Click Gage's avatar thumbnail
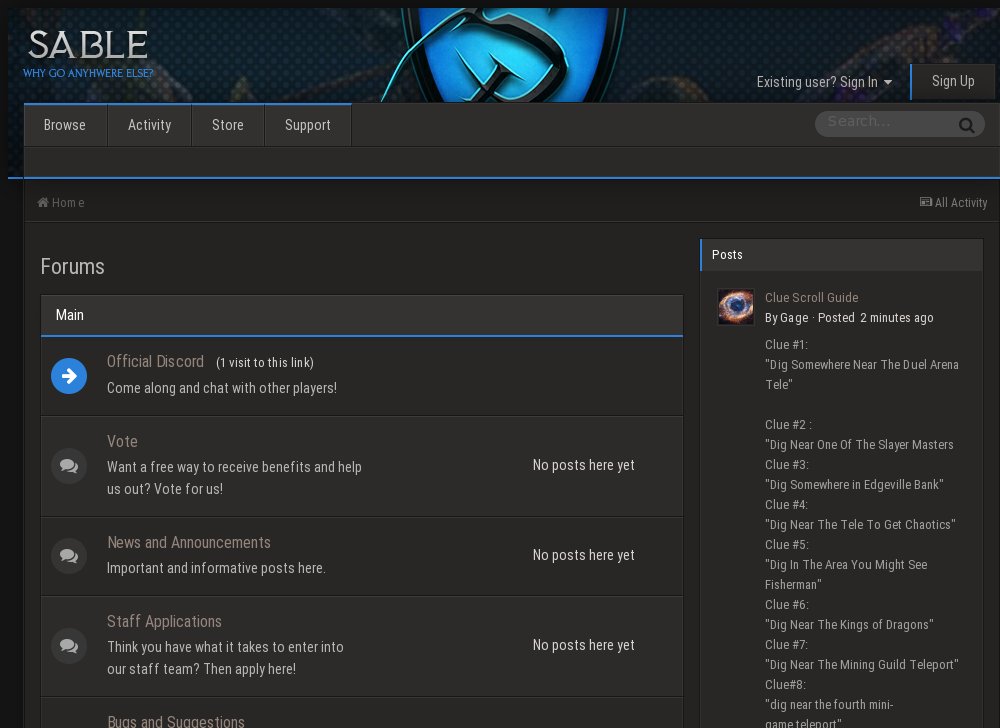This screenshot has height=728, width=1000. point(736,307)
